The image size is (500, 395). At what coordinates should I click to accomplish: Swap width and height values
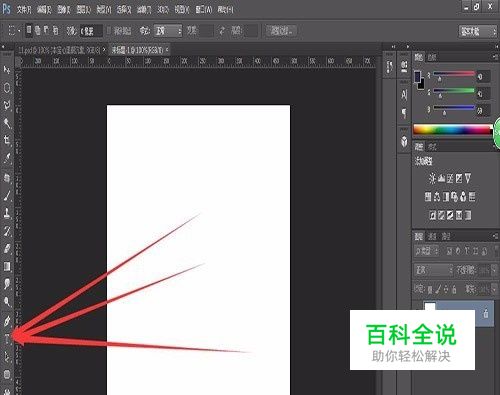point(222,31)
